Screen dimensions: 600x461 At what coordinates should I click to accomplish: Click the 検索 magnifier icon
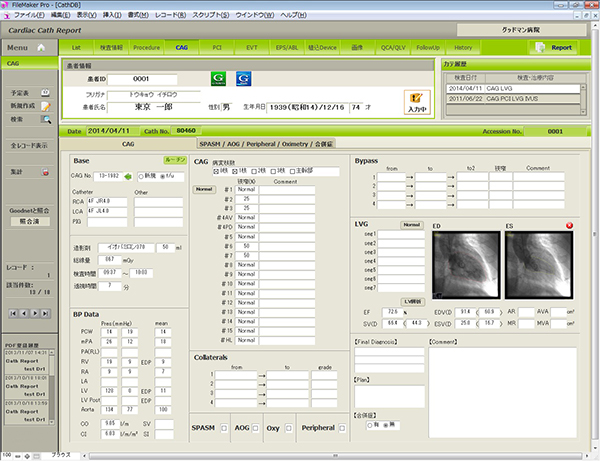coord(47,119)
